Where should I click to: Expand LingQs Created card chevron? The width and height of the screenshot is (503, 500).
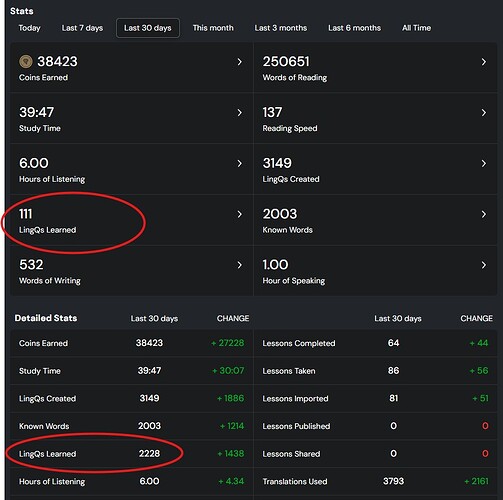tap(484, 163)
